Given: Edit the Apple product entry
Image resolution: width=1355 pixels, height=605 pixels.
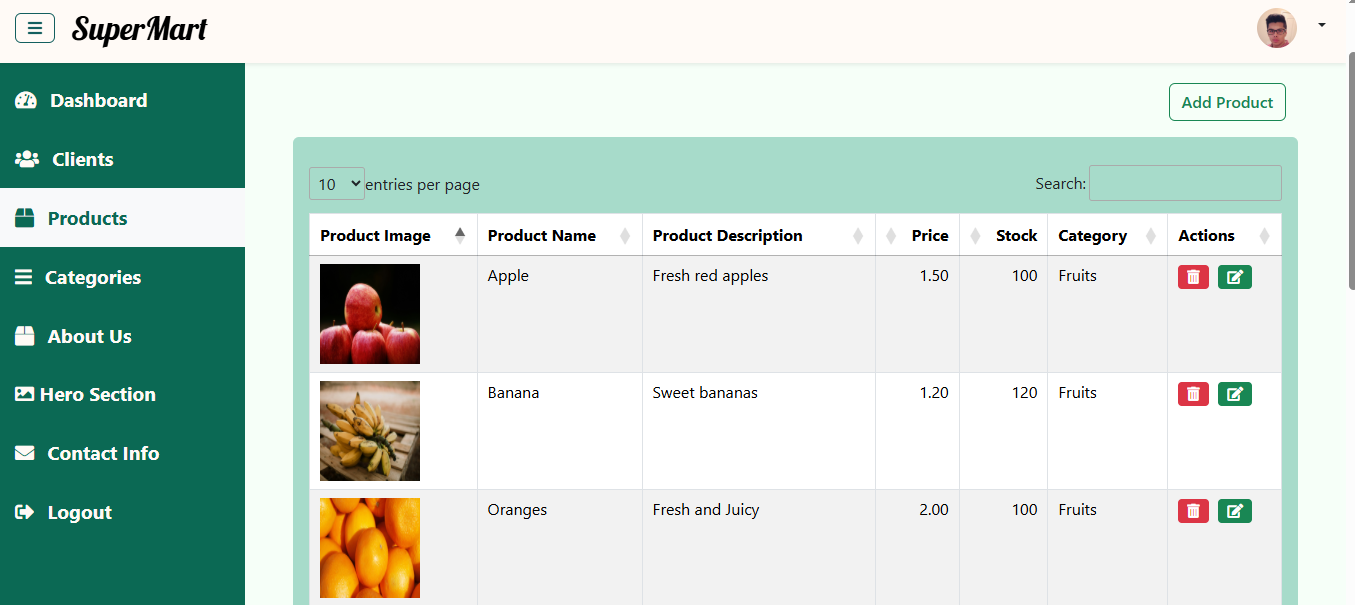Looking at the screenshot, I should (x=1234, y=277).
